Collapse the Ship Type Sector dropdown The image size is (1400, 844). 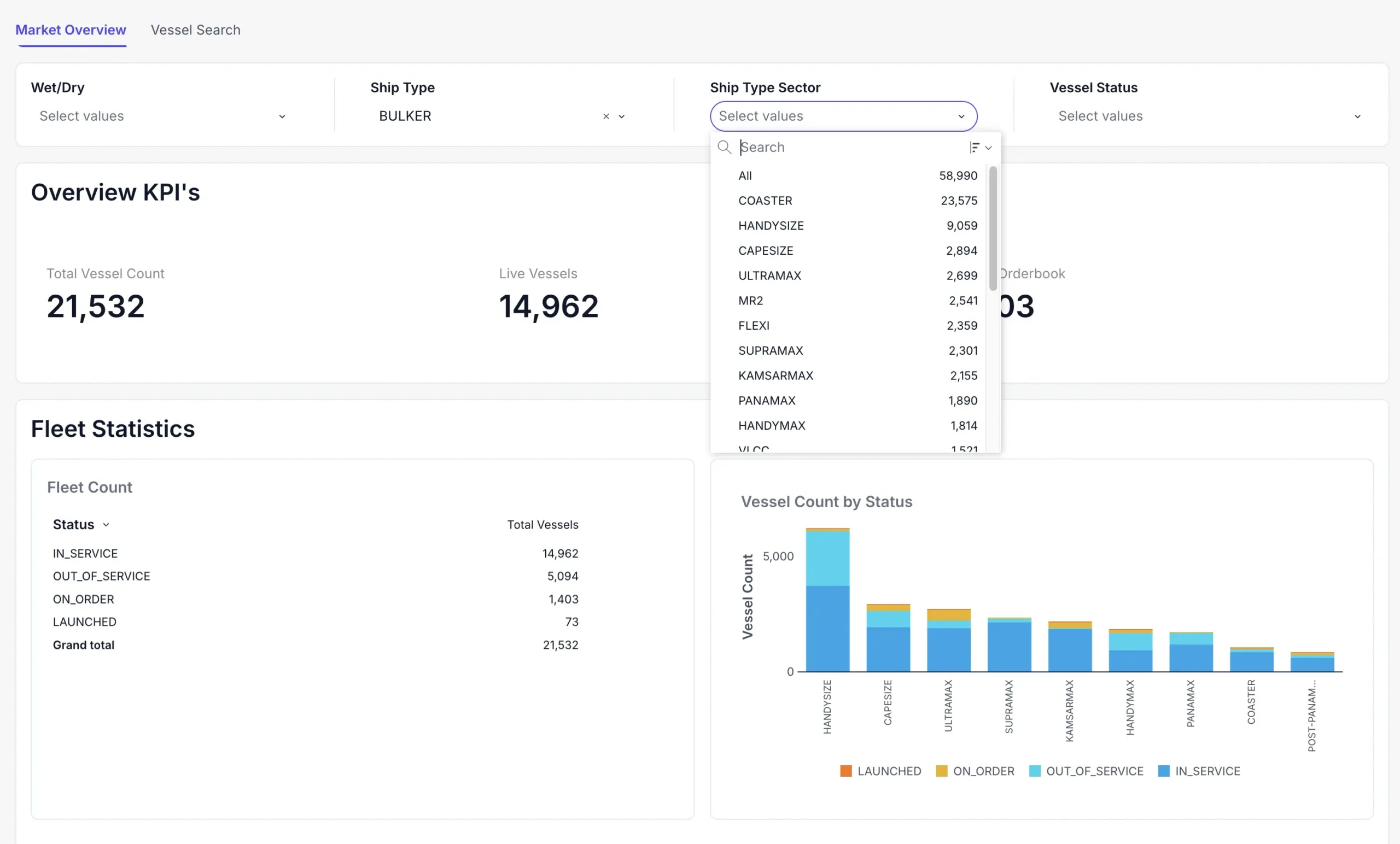coord(961,116)
